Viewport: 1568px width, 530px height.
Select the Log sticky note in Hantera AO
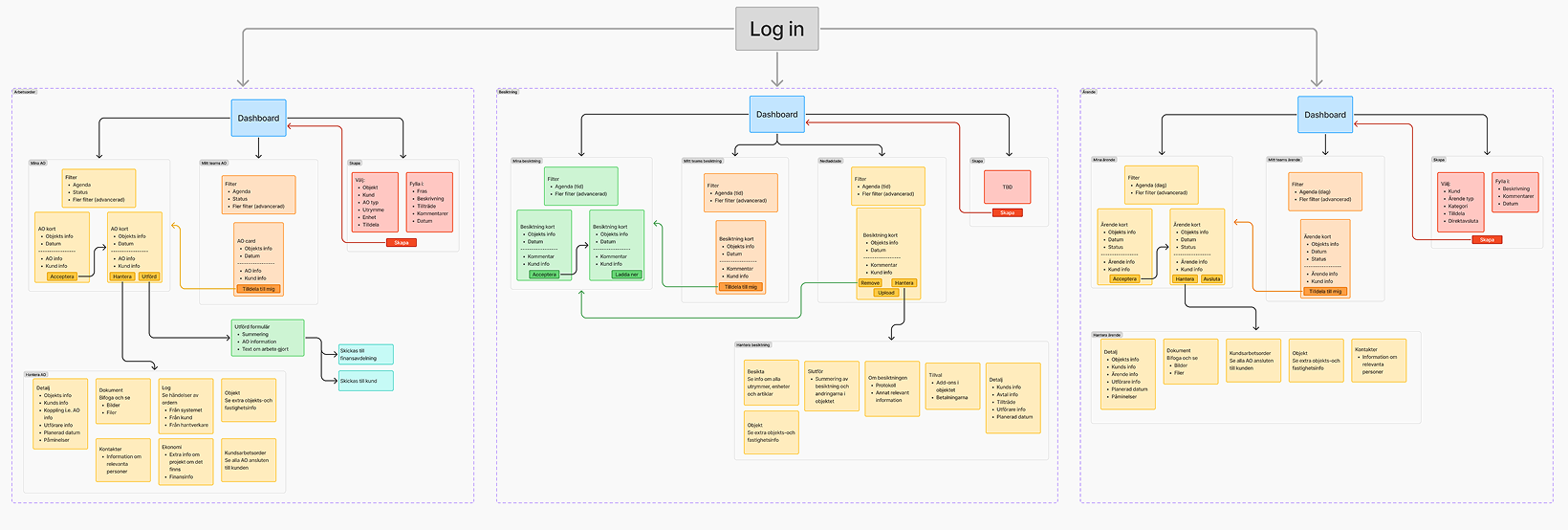click(185, 407)
